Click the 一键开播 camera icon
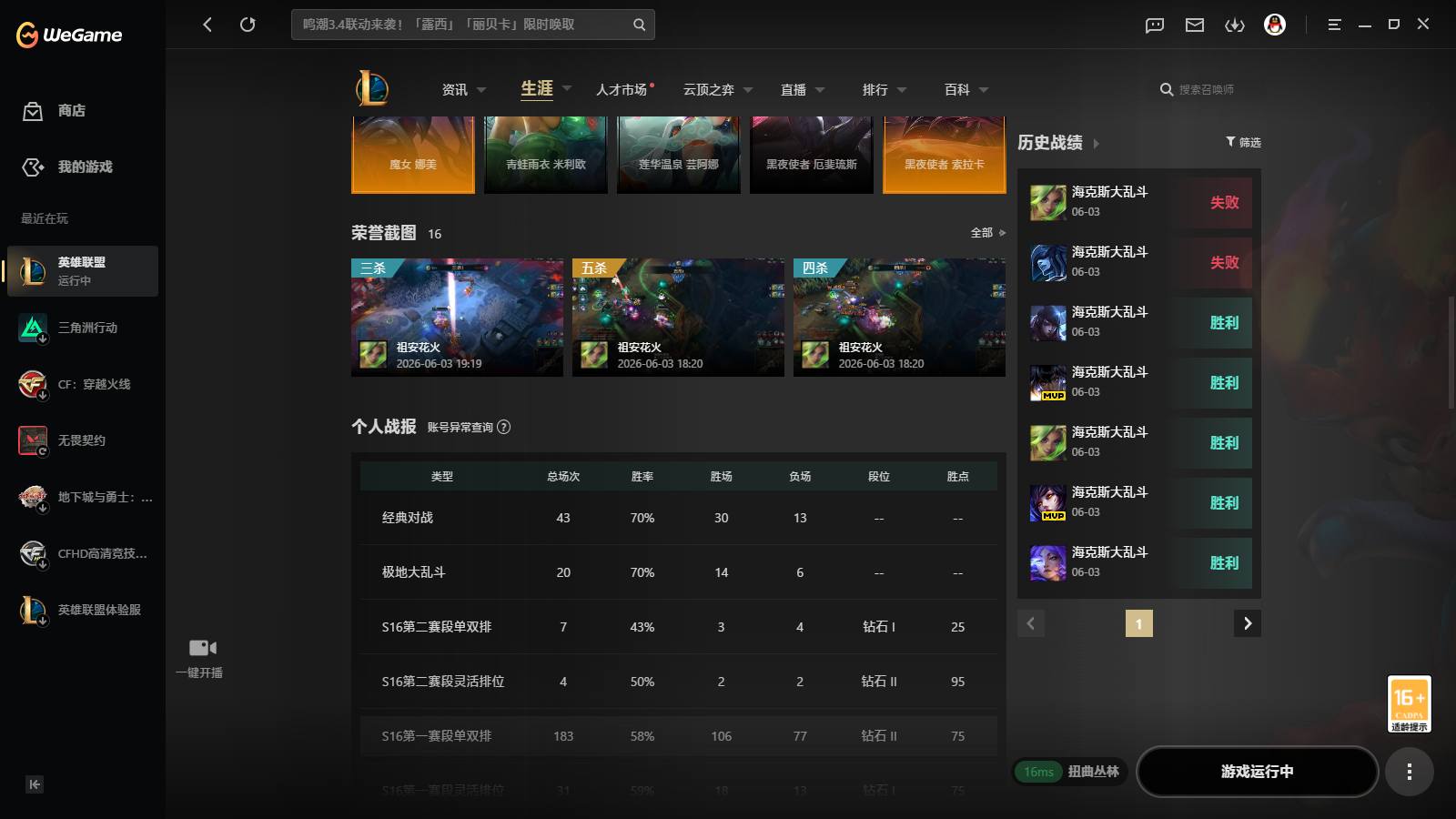 (x=202, y=647)
